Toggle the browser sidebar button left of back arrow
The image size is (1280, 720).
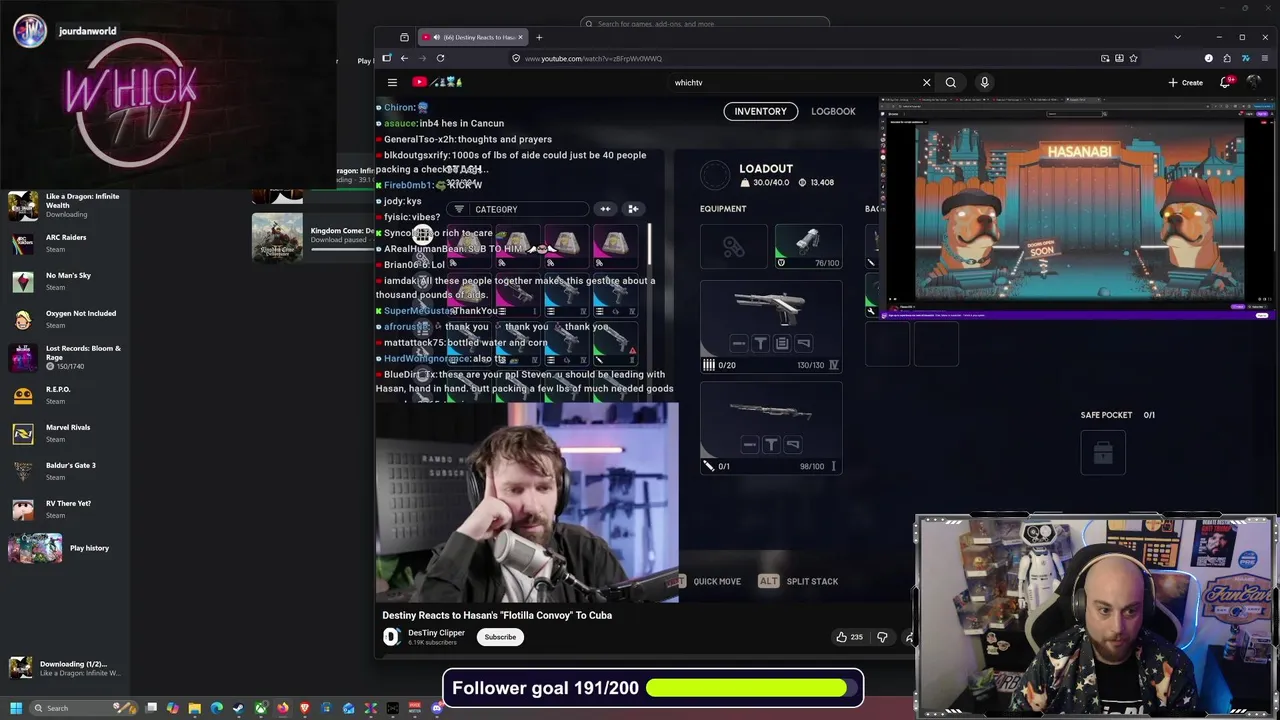click(x=386, y=58)
